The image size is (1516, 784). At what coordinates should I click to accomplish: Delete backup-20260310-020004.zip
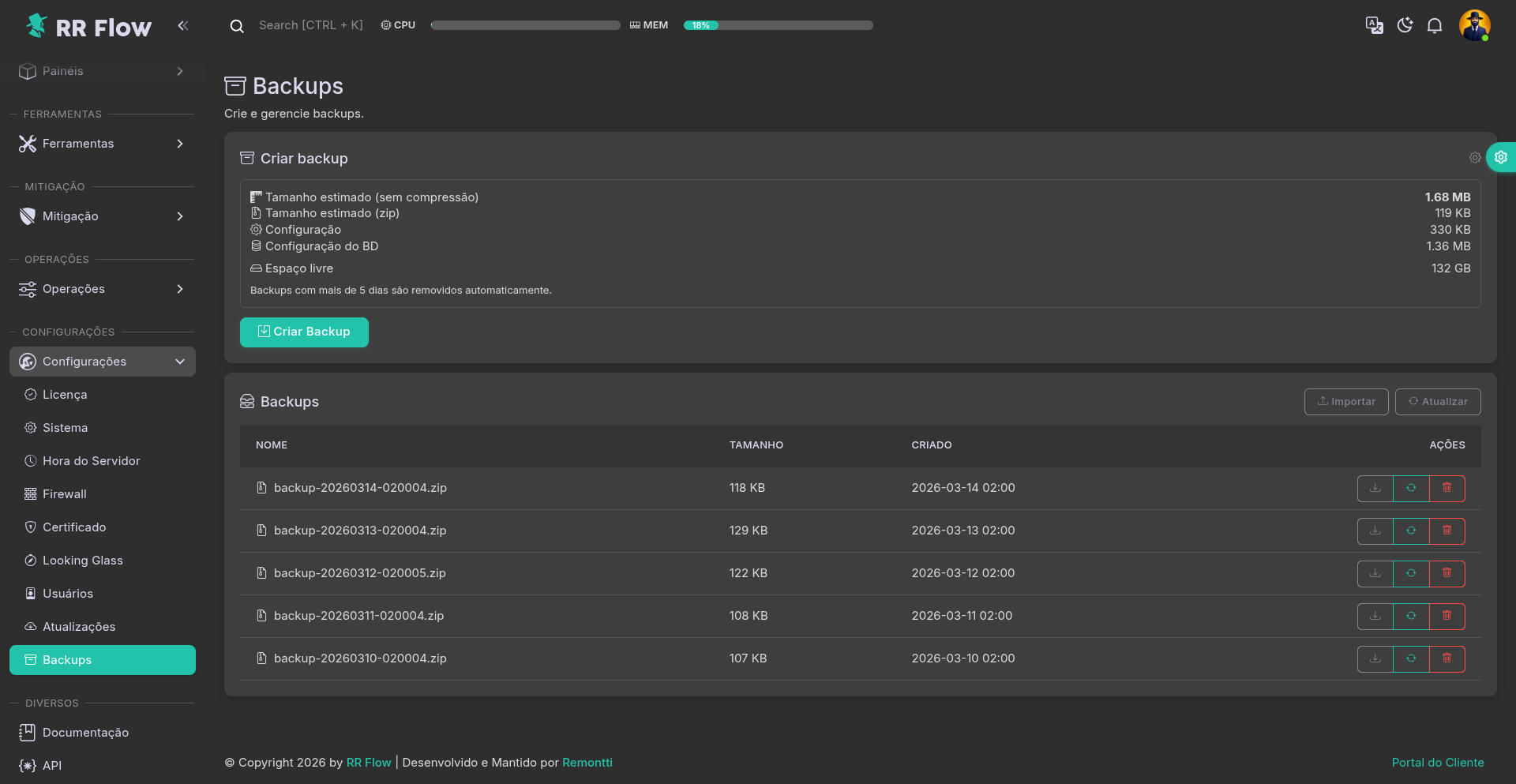pos(1447,658)
